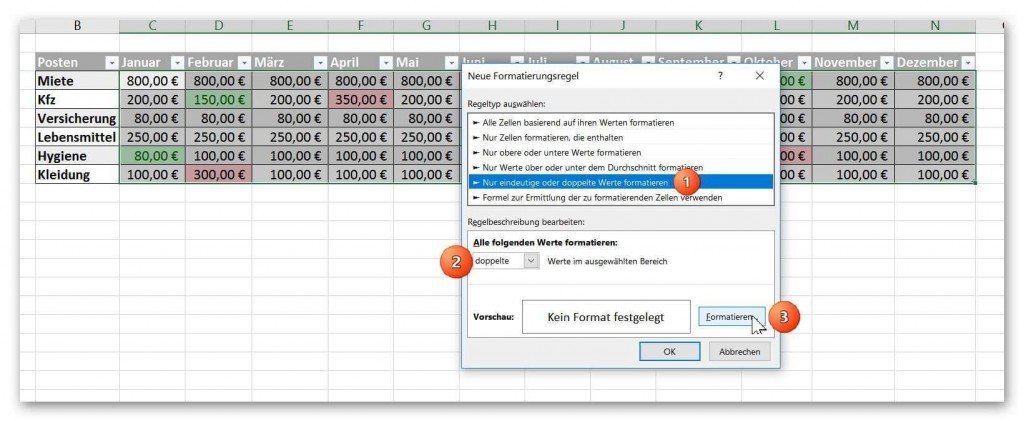The height and width of the screenshot is (421, 1024).
Task: Open the März column filter arrow
Action: click(x=320, y=63)
